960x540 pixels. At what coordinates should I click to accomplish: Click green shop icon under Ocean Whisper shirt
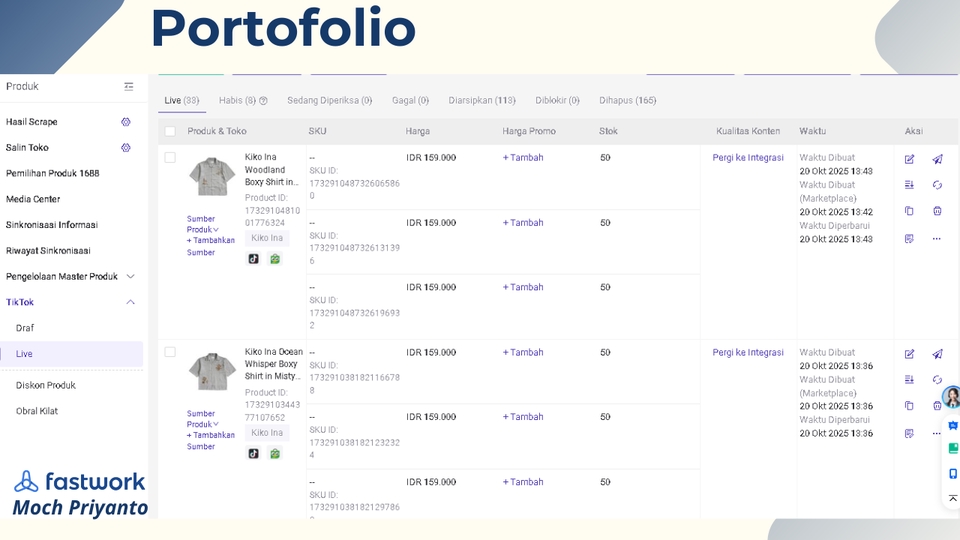click(275, 454)
